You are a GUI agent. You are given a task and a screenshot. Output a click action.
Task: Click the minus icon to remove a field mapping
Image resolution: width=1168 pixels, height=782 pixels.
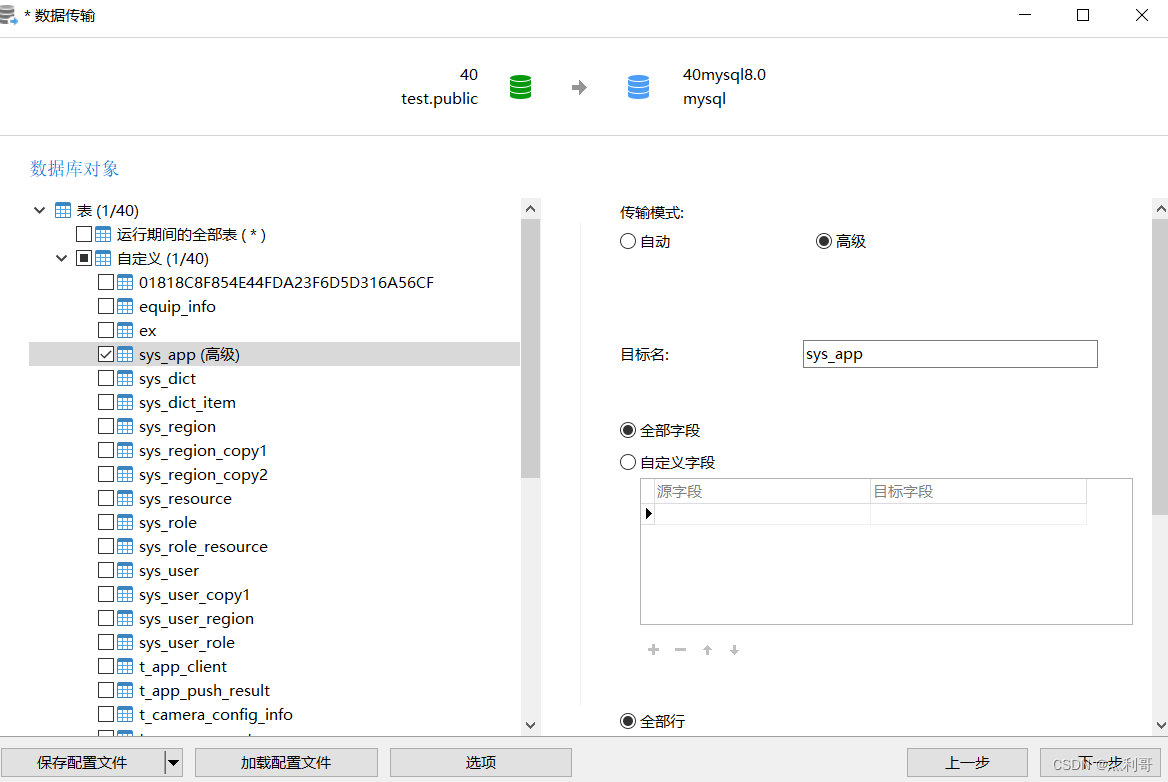[x=680, y=649]
